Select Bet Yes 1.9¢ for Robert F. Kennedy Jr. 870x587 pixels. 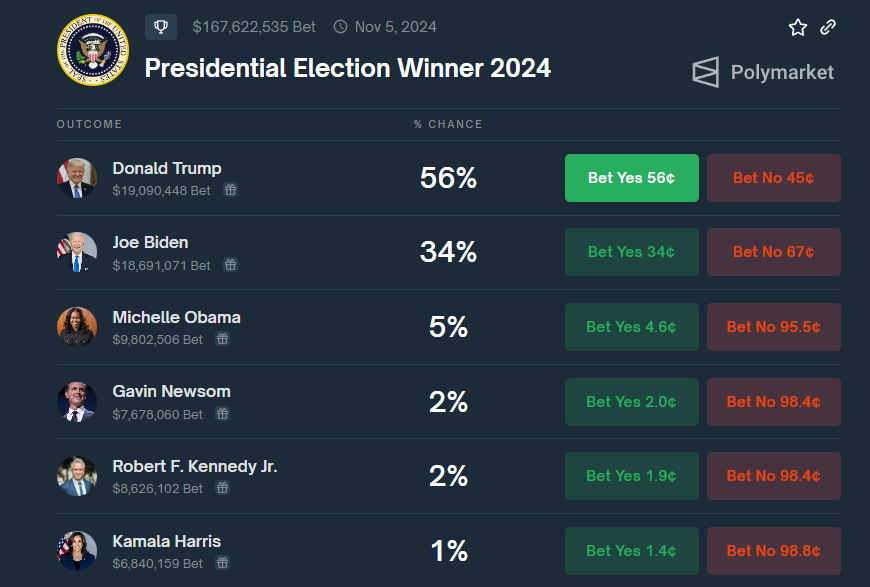click(631, 476)
